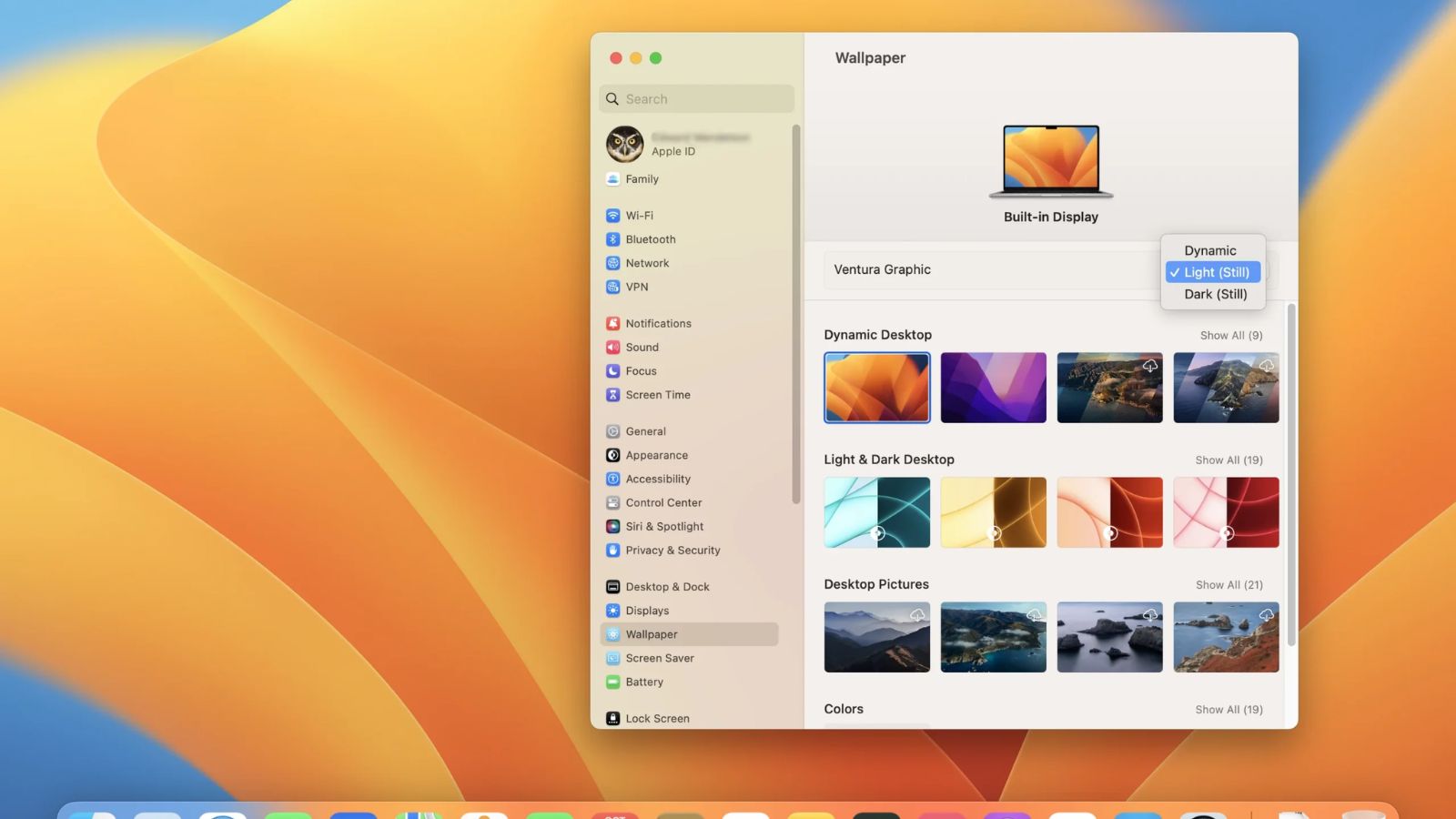Click the Lock Screen icon

[613, 718]
